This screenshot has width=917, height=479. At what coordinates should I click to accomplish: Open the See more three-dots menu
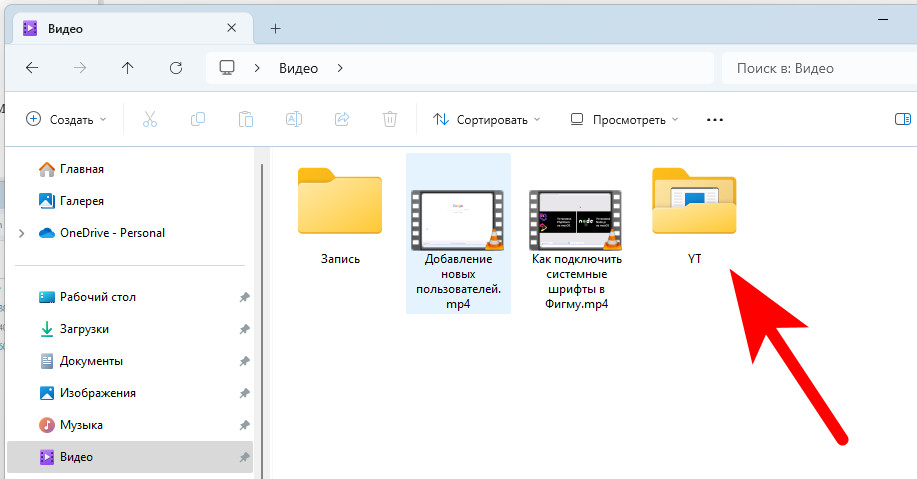714,119
